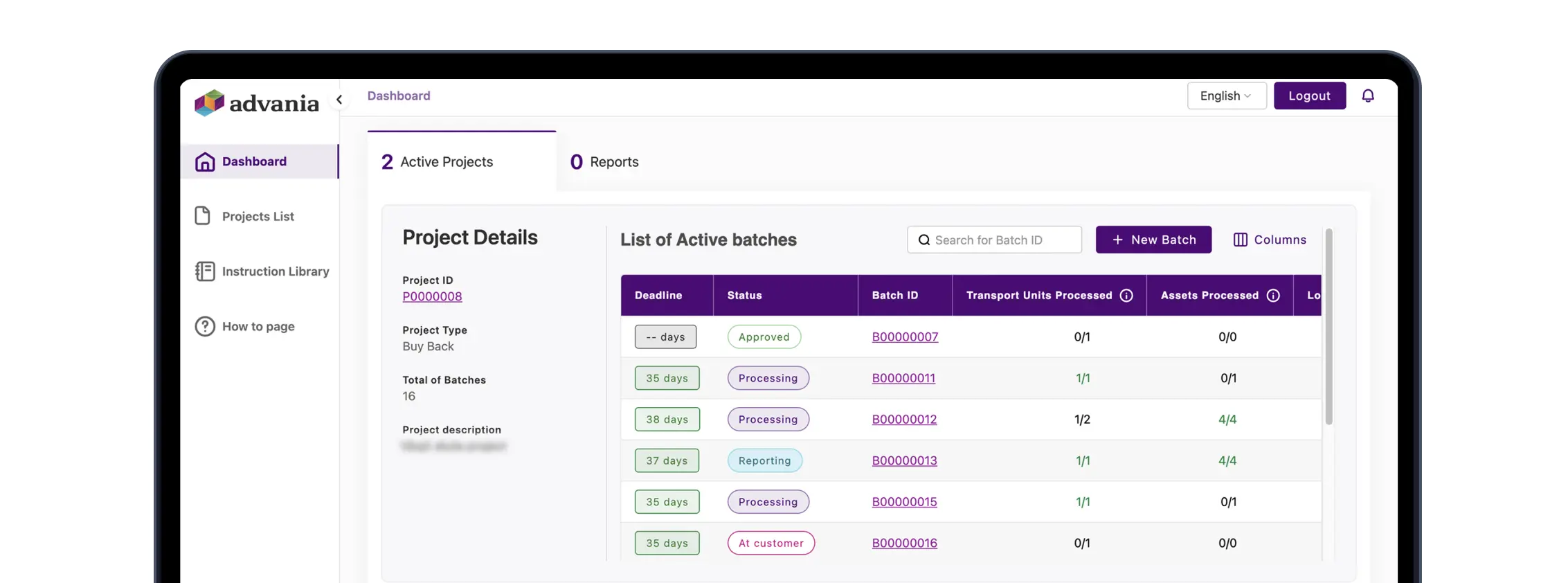1568x583 pixels.
Task: Click Processing status for batch B00000012
Action: pos(768,419)
